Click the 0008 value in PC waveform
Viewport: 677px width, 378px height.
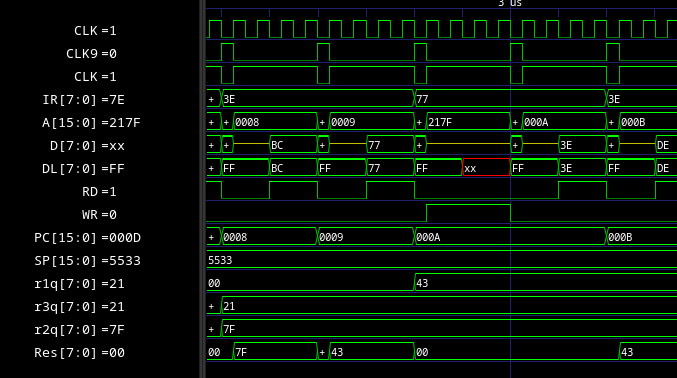click(235, 237)
